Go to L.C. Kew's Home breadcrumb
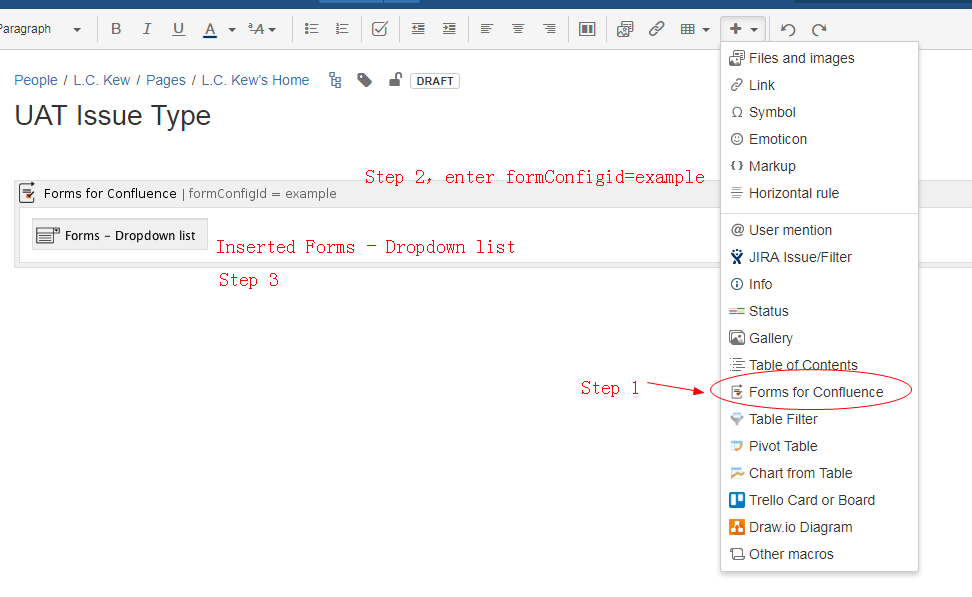Image resolution: width=972 pixels, height=597 pixels. click(255, 80)
